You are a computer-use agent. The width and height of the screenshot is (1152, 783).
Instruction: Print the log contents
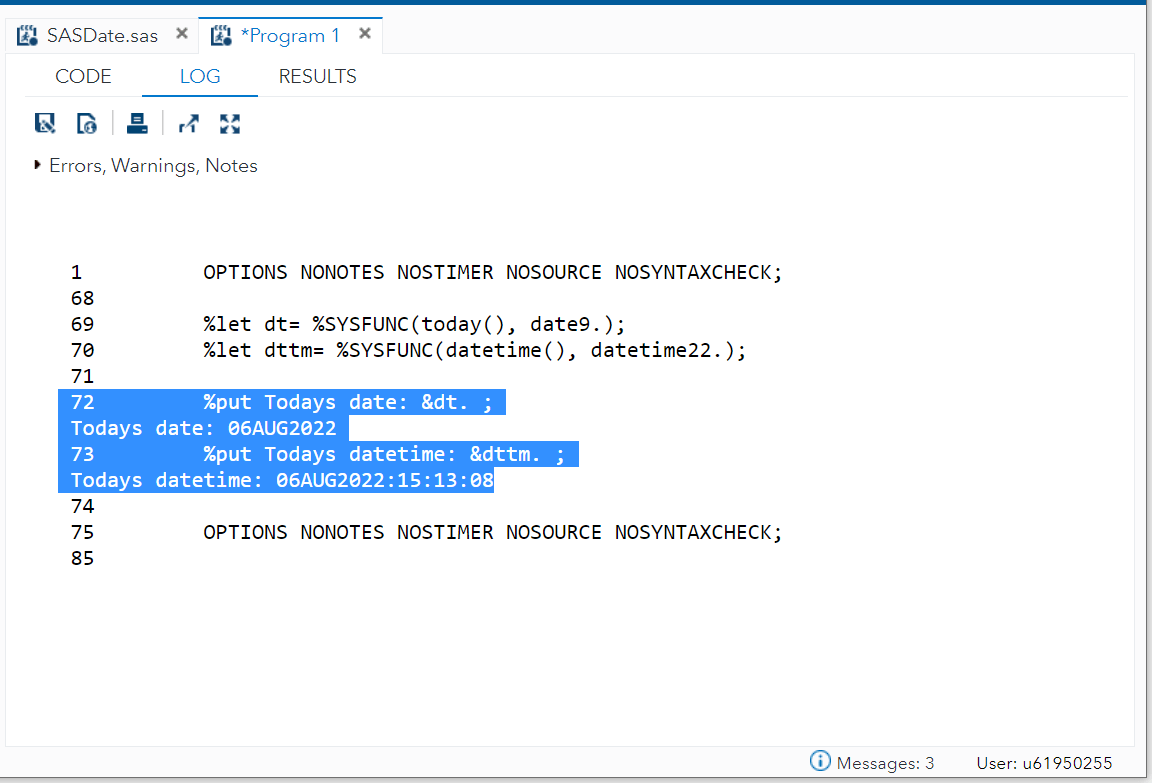[137, 123]
